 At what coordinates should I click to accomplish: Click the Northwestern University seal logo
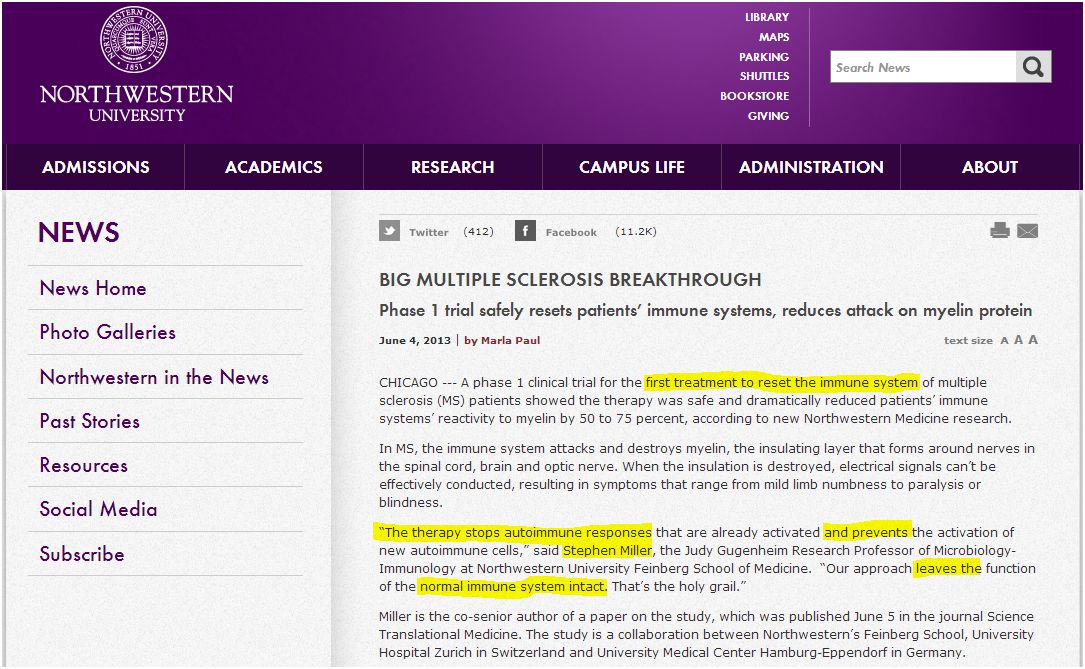click(134, 39)
